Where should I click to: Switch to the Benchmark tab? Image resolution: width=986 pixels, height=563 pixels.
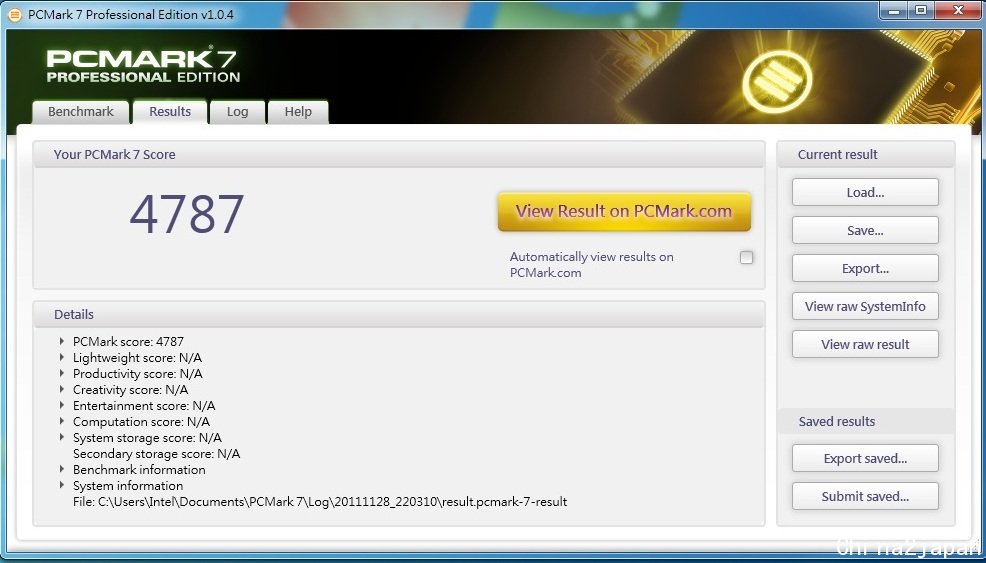point(80,112)
